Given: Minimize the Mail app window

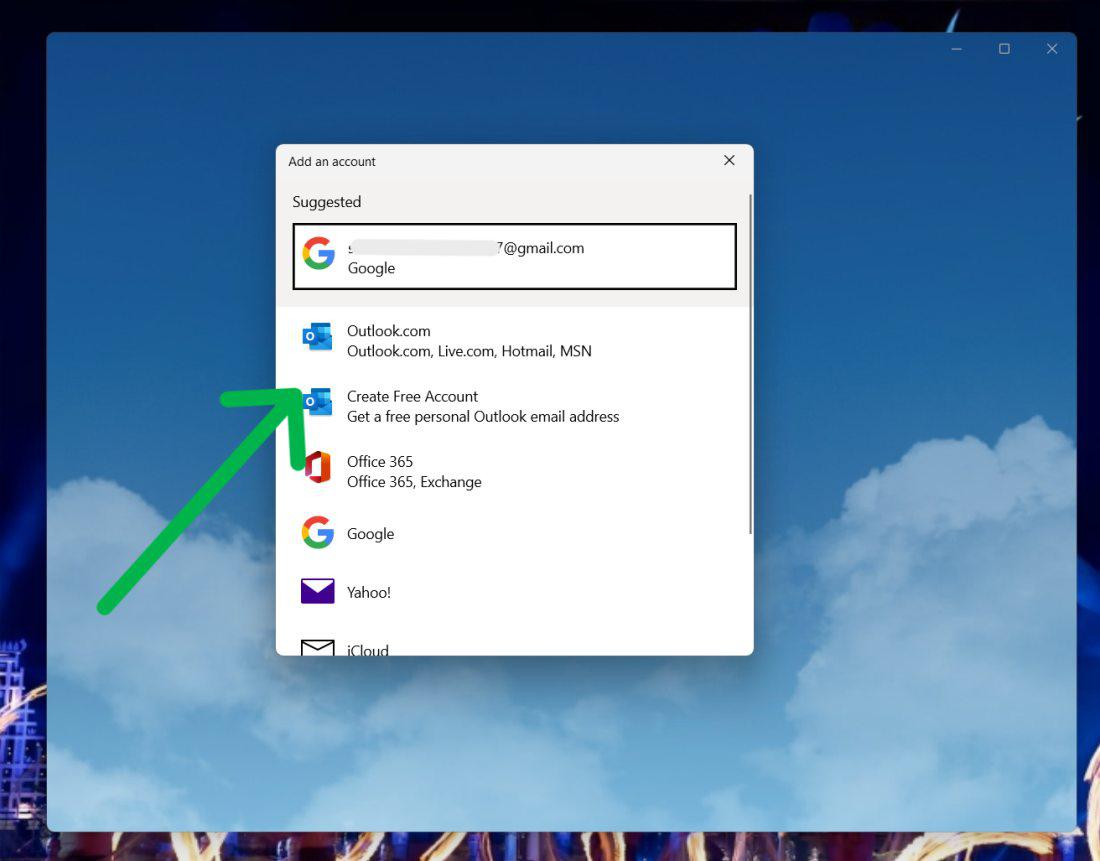Looking at the screenshot, I should (956, 49).
